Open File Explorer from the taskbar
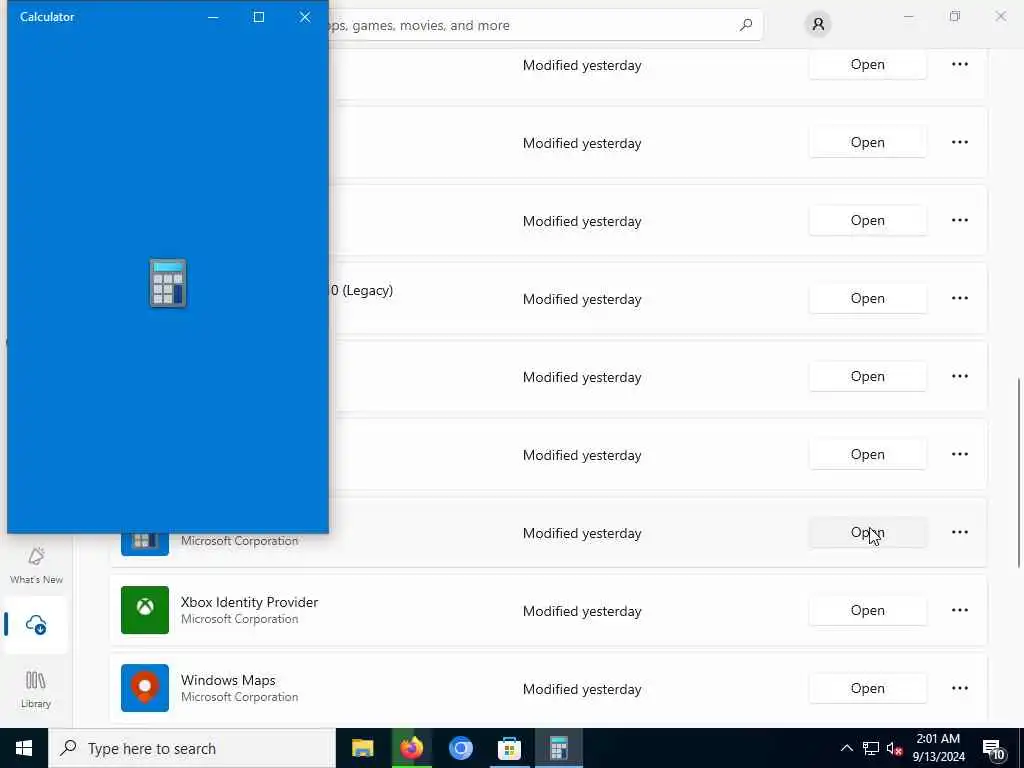Screen dimensions: 1024x768 coord(362,748)
